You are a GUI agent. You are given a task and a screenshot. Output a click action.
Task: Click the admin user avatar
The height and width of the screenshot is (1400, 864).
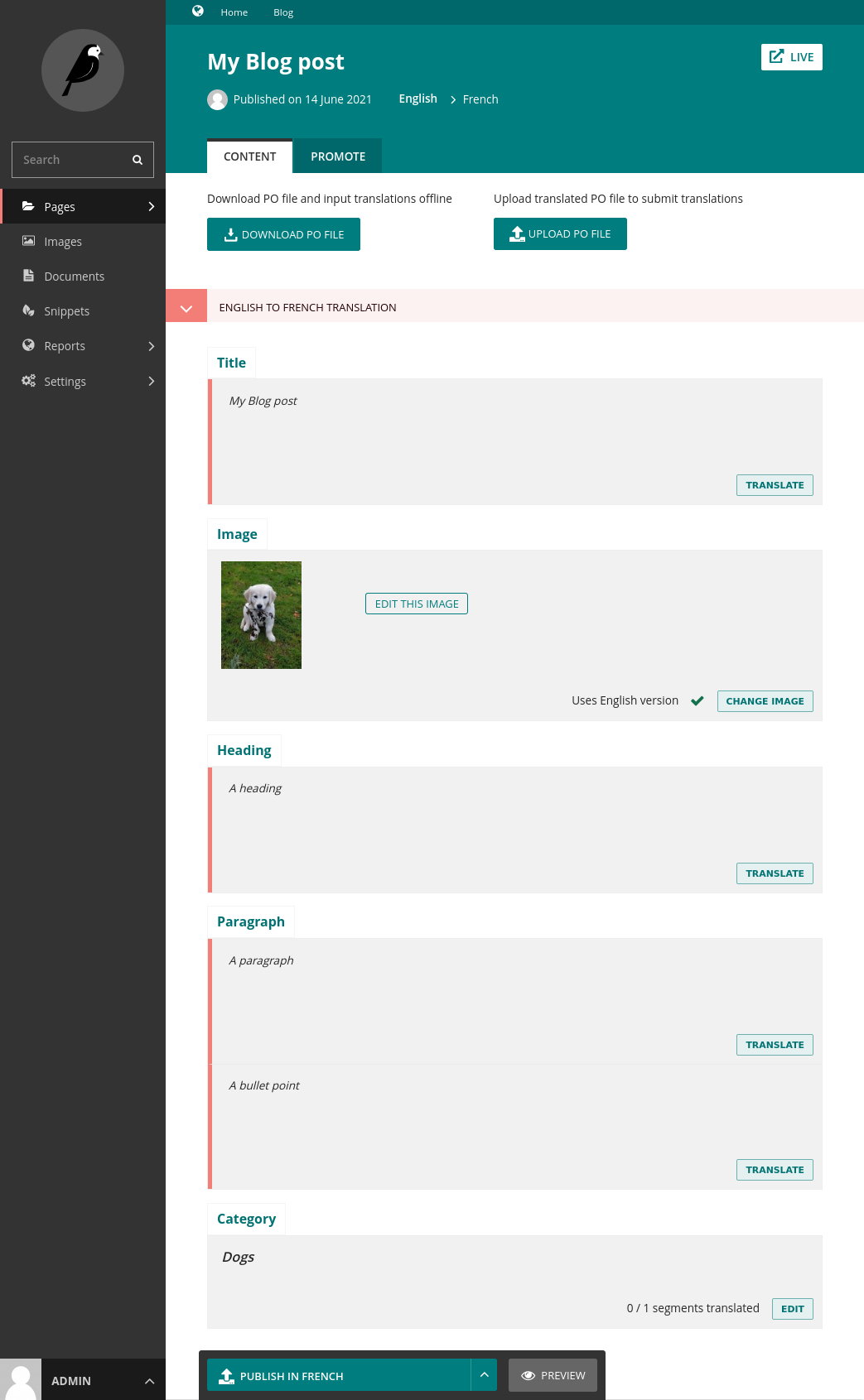21,1379
